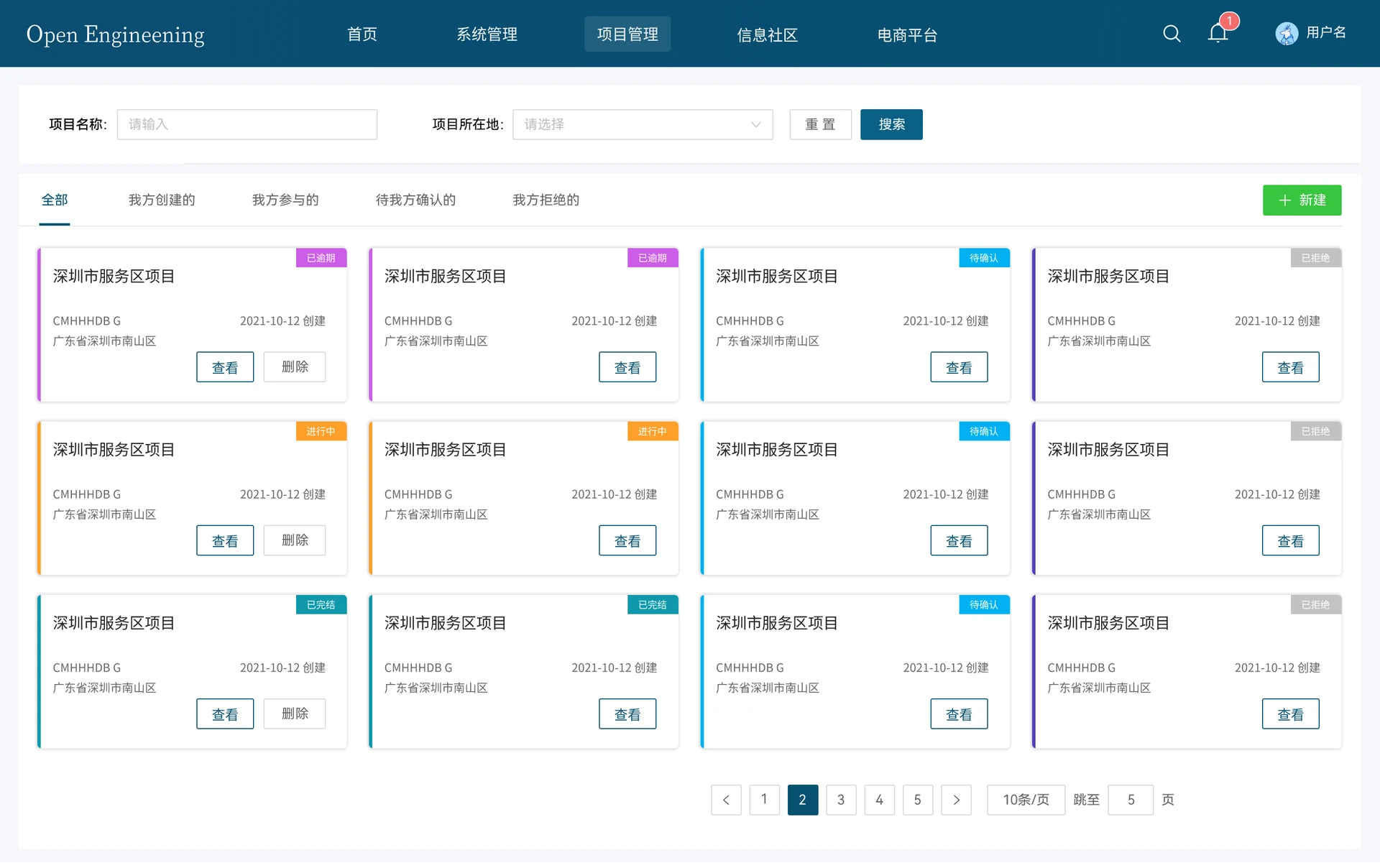The height and width of the screenshot is (868, 1380).
Task: Click 查看 on second 已逾期 card
Action: (x=627, y=367)
